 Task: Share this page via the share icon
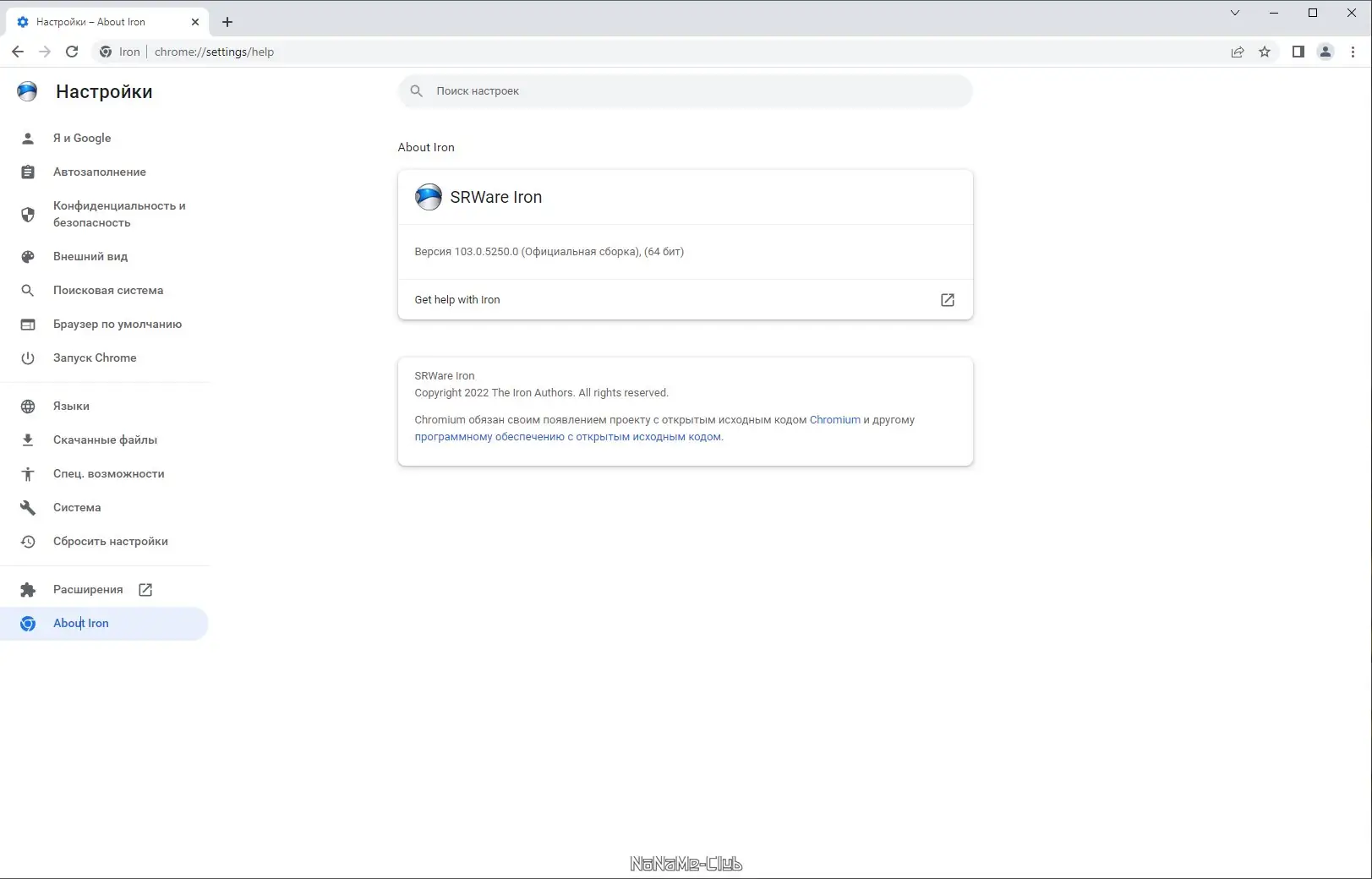[1238, 52]
